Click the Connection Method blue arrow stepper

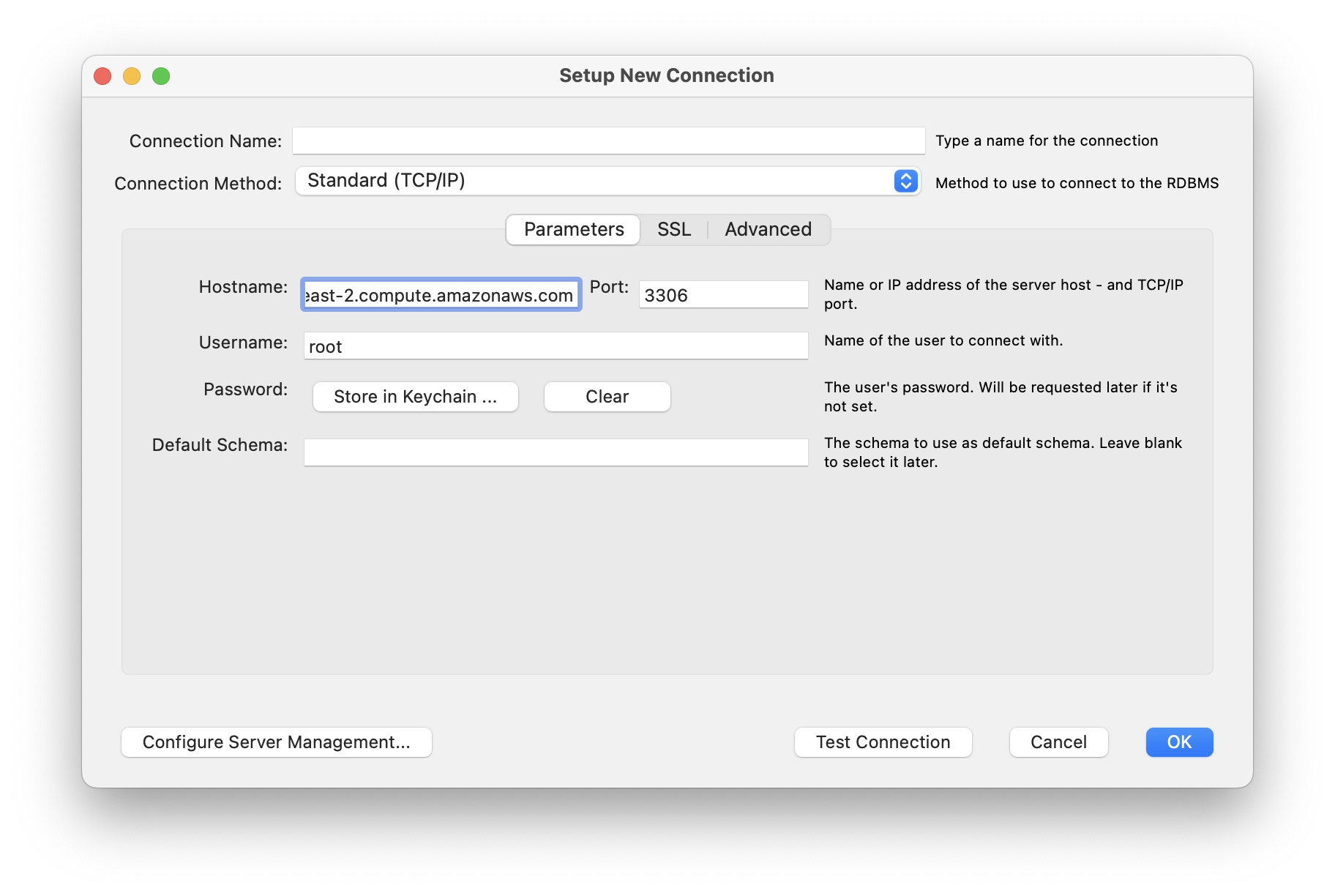click(905, 181)
